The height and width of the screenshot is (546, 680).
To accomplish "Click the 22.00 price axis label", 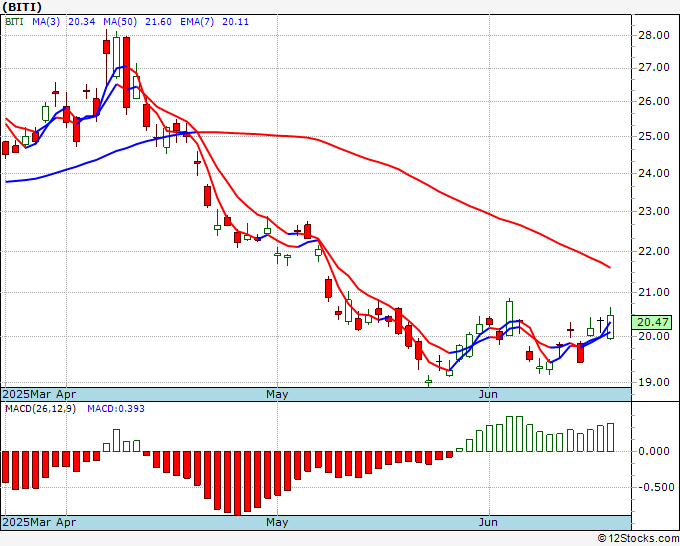I will coord(654,251).
